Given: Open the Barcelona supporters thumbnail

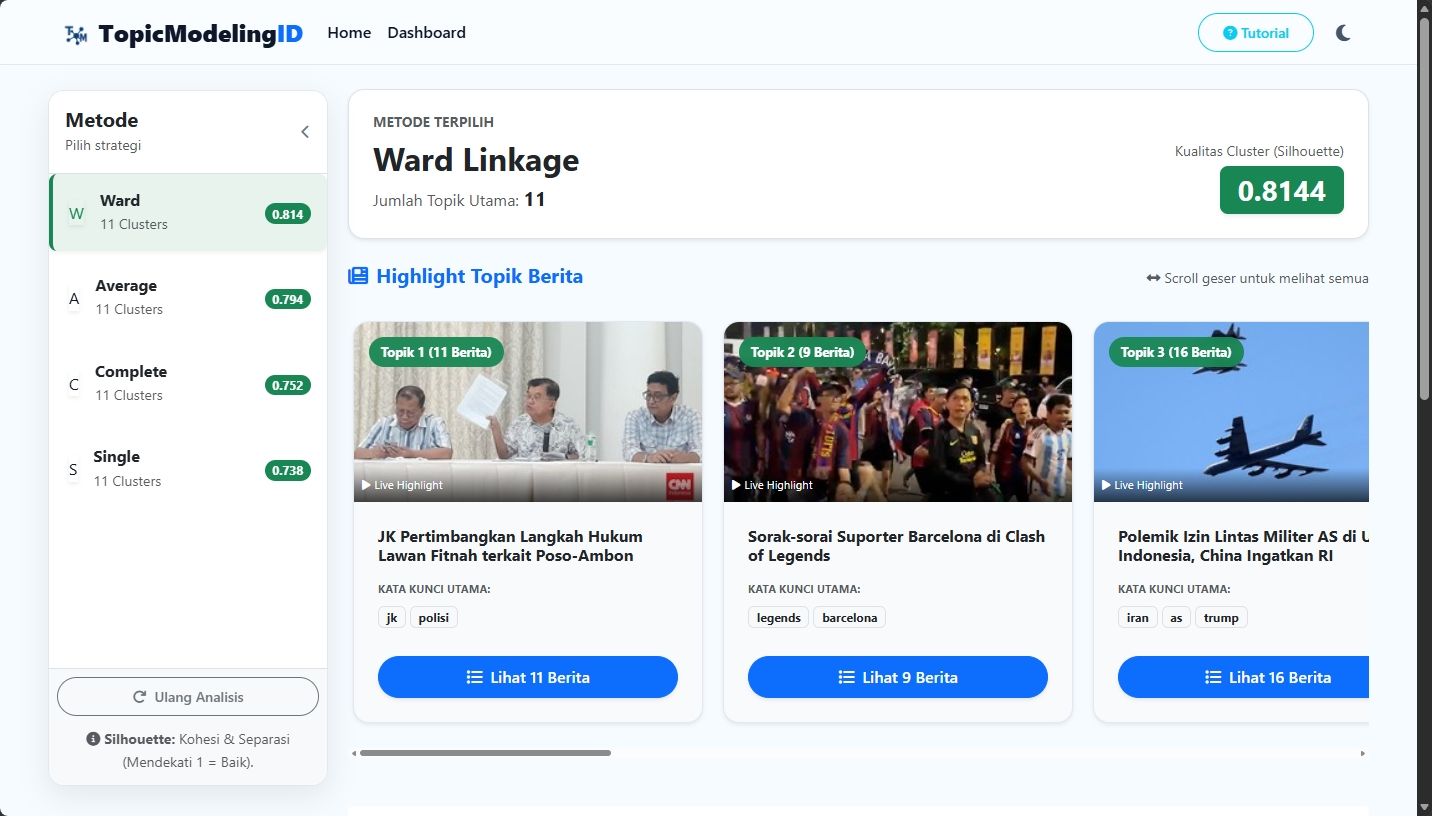Looking at the screenshot, I should (x=898, y=412).
